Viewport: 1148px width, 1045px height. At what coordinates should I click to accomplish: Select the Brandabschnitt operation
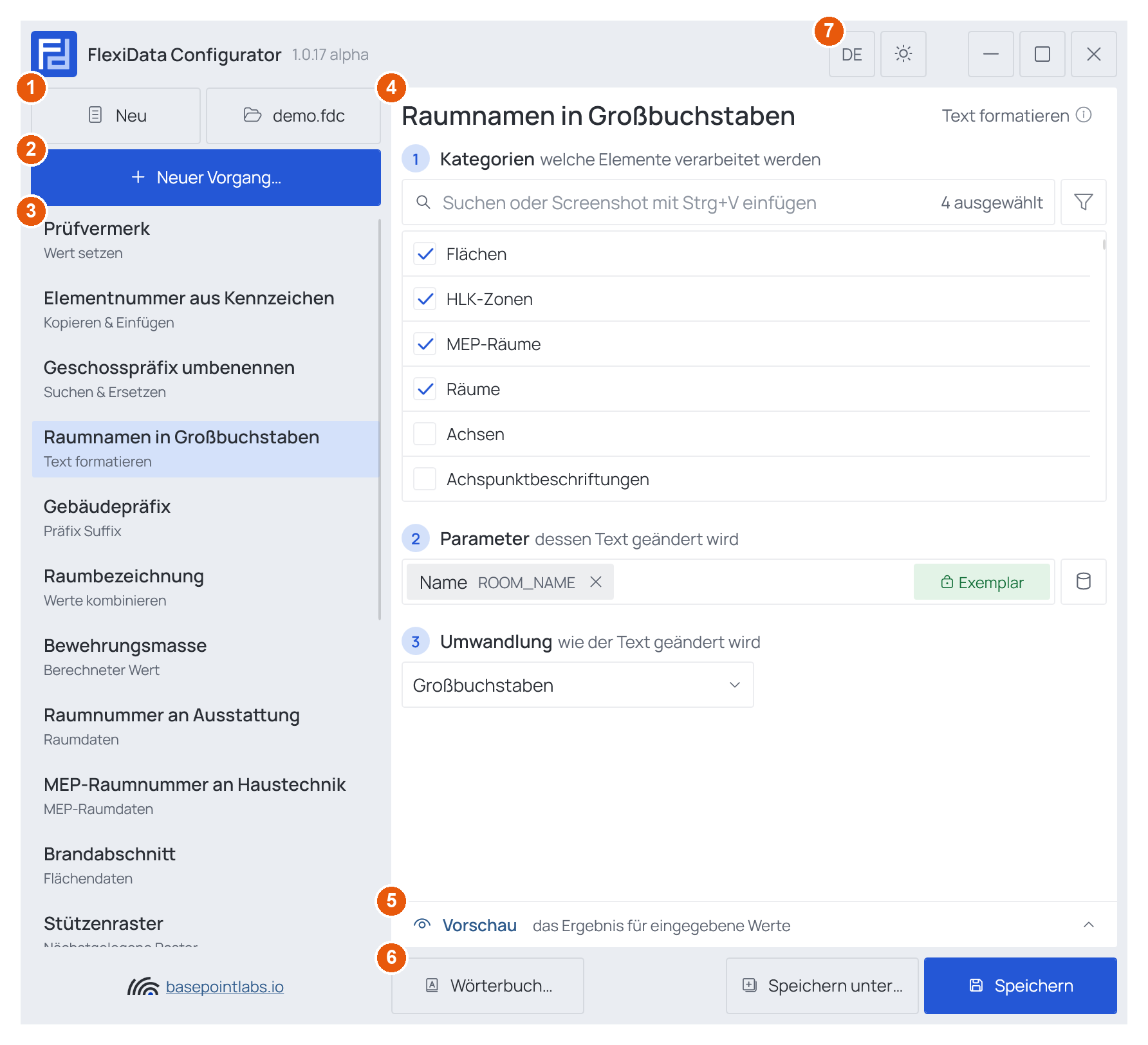click(x=205, y=865)
